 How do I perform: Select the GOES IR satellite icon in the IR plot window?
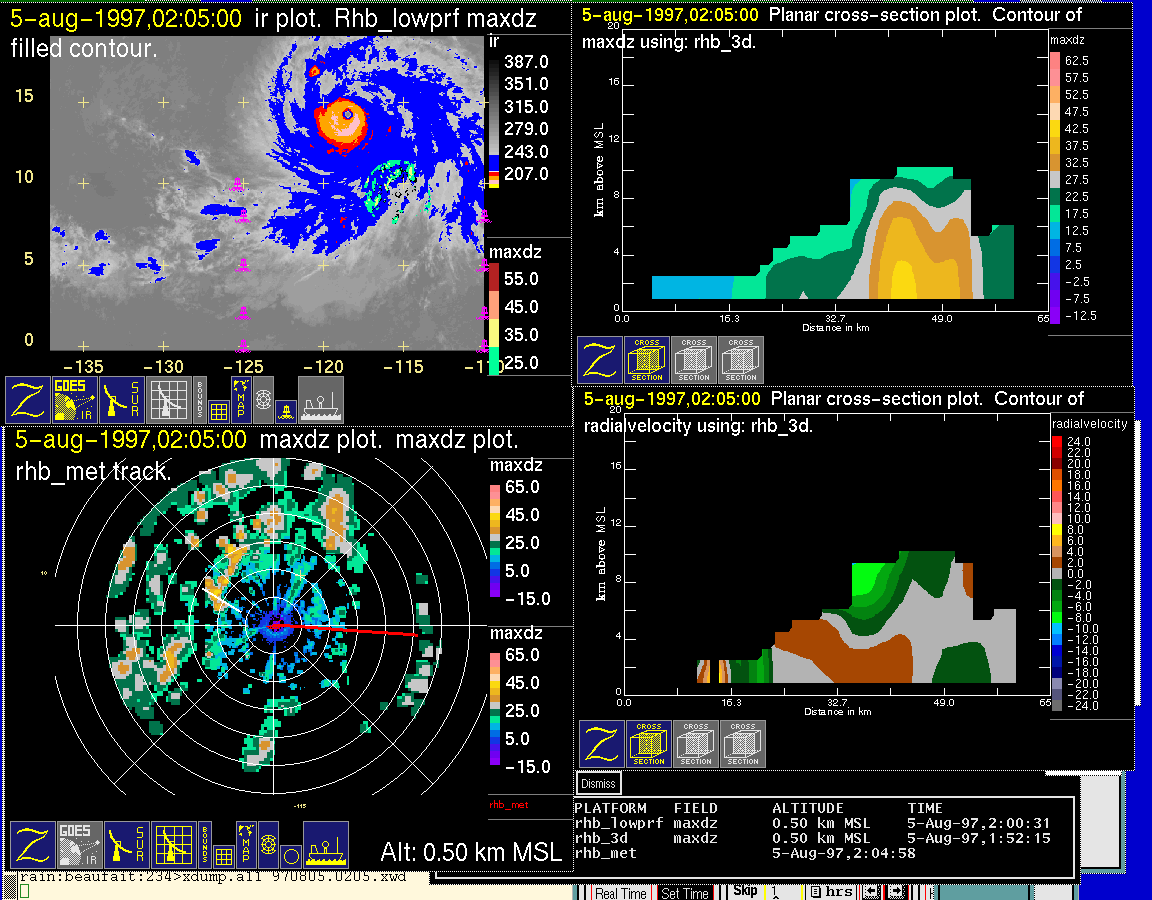tap(76, 400)
